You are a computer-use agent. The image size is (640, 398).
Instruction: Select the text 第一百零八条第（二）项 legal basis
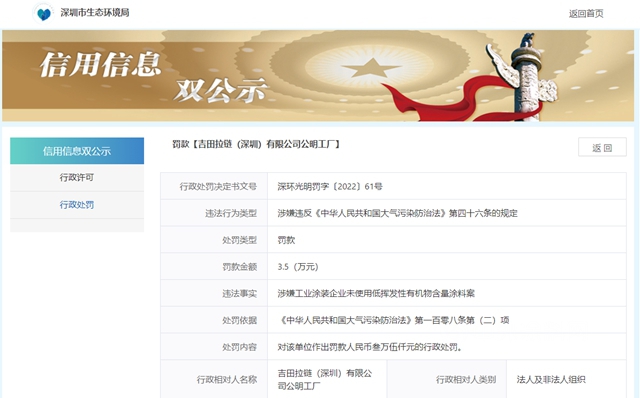pyautogui.click(x=462, y=320)
